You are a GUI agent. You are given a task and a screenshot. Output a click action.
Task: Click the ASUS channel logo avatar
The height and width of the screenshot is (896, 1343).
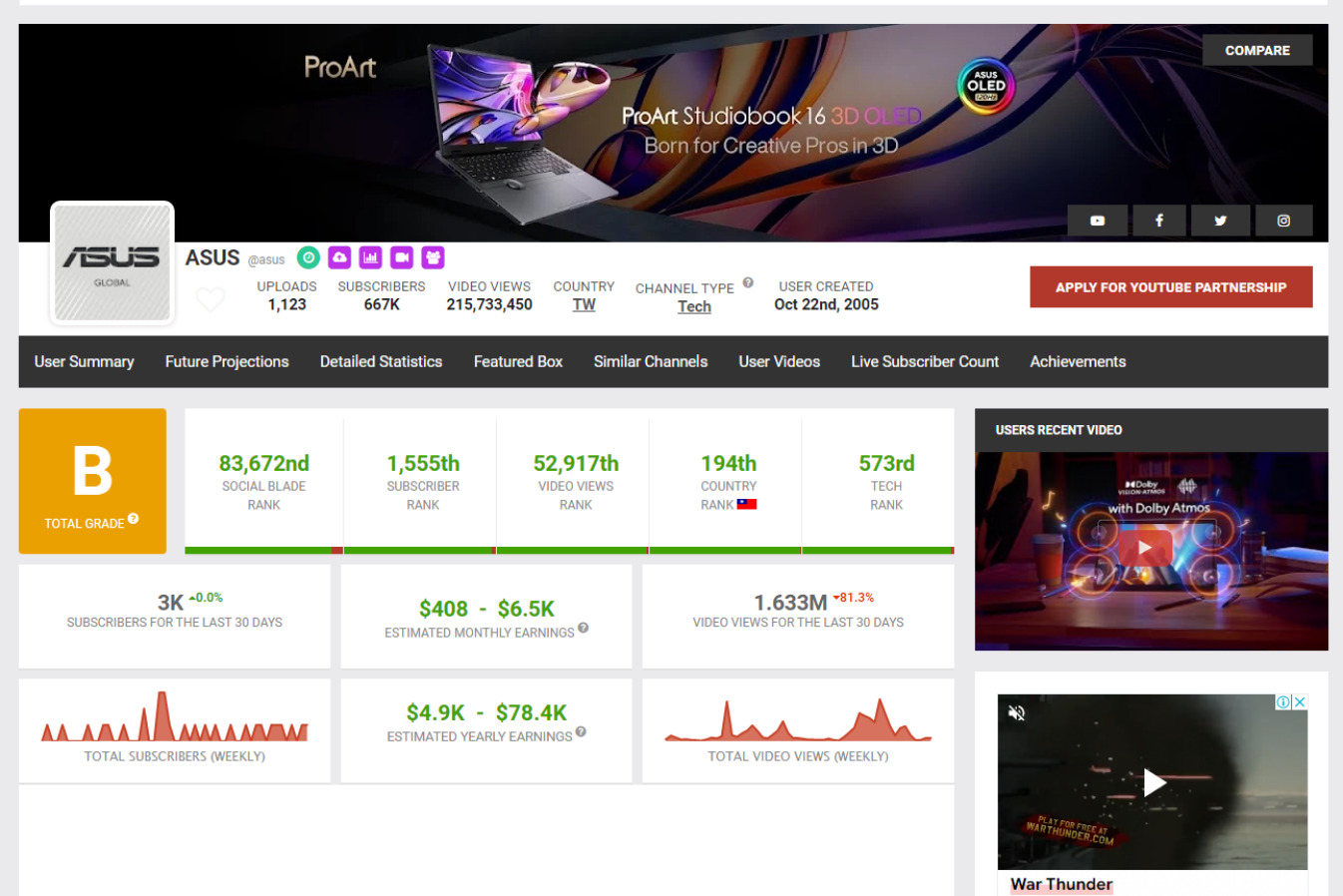coord(113,263)
